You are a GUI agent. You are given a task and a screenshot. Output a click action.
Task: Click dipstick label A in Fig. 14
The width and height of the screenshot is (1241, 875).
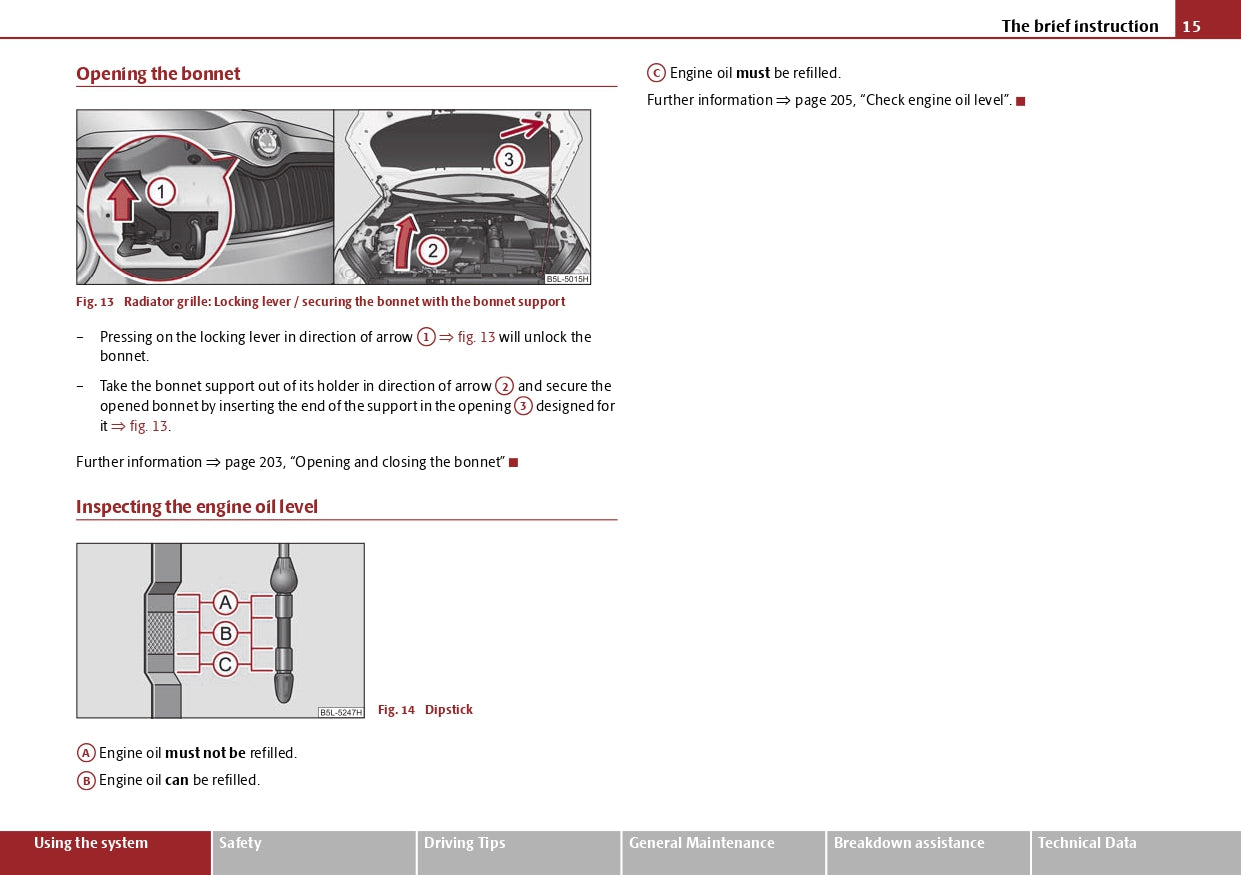tap(226, 603)
